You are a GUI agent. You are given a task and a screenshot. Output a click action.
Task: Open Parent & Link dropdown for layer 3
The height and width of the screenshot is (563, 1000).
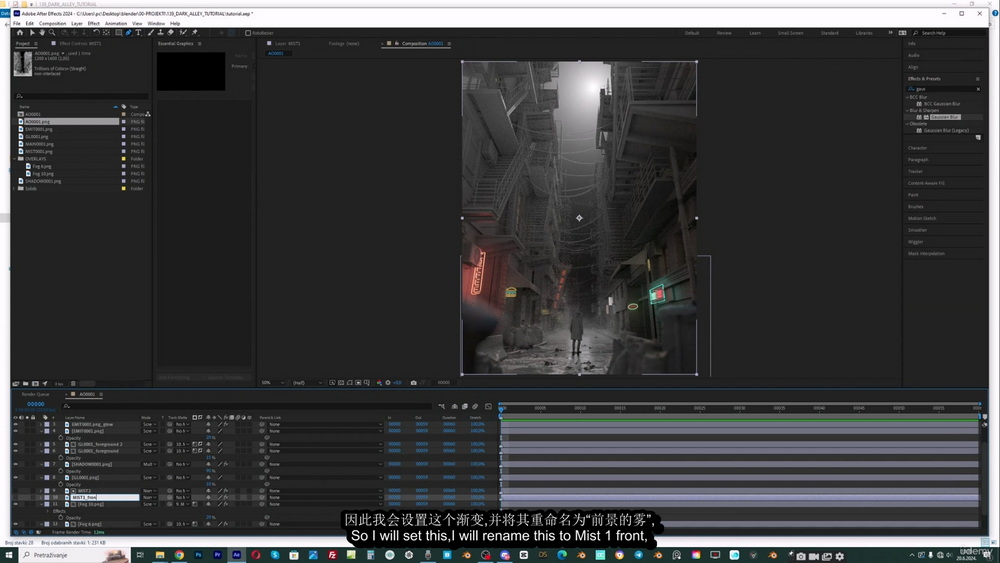coord(326,424)
